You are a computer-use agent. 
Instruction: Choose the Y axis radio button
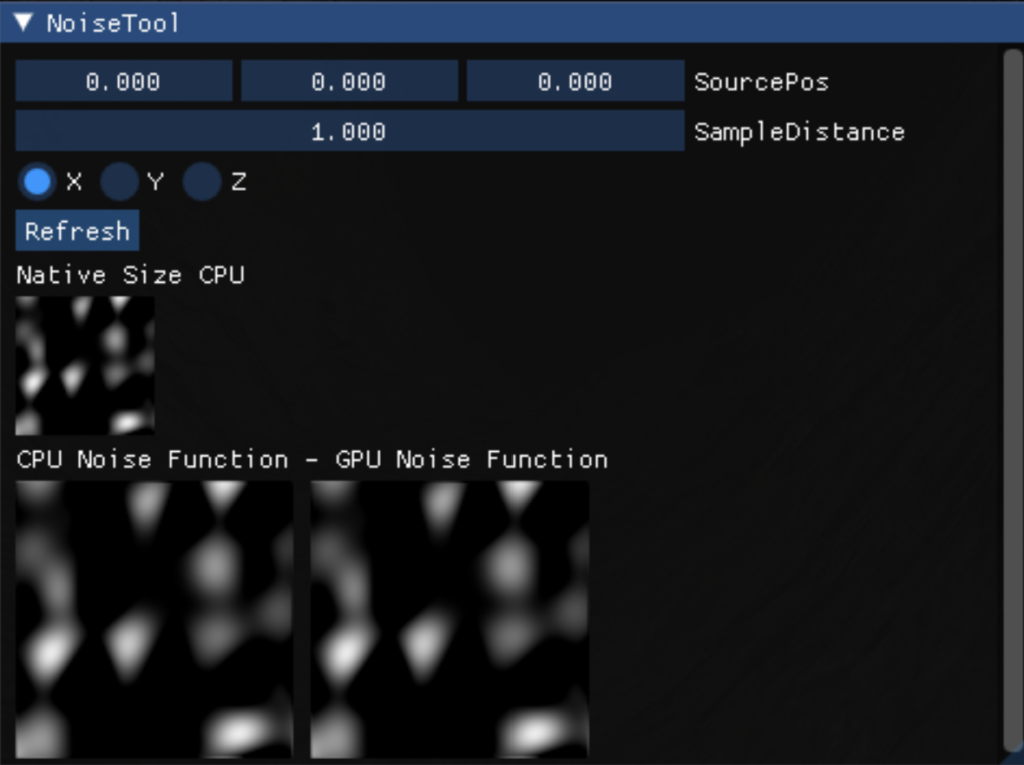point(120,182)
